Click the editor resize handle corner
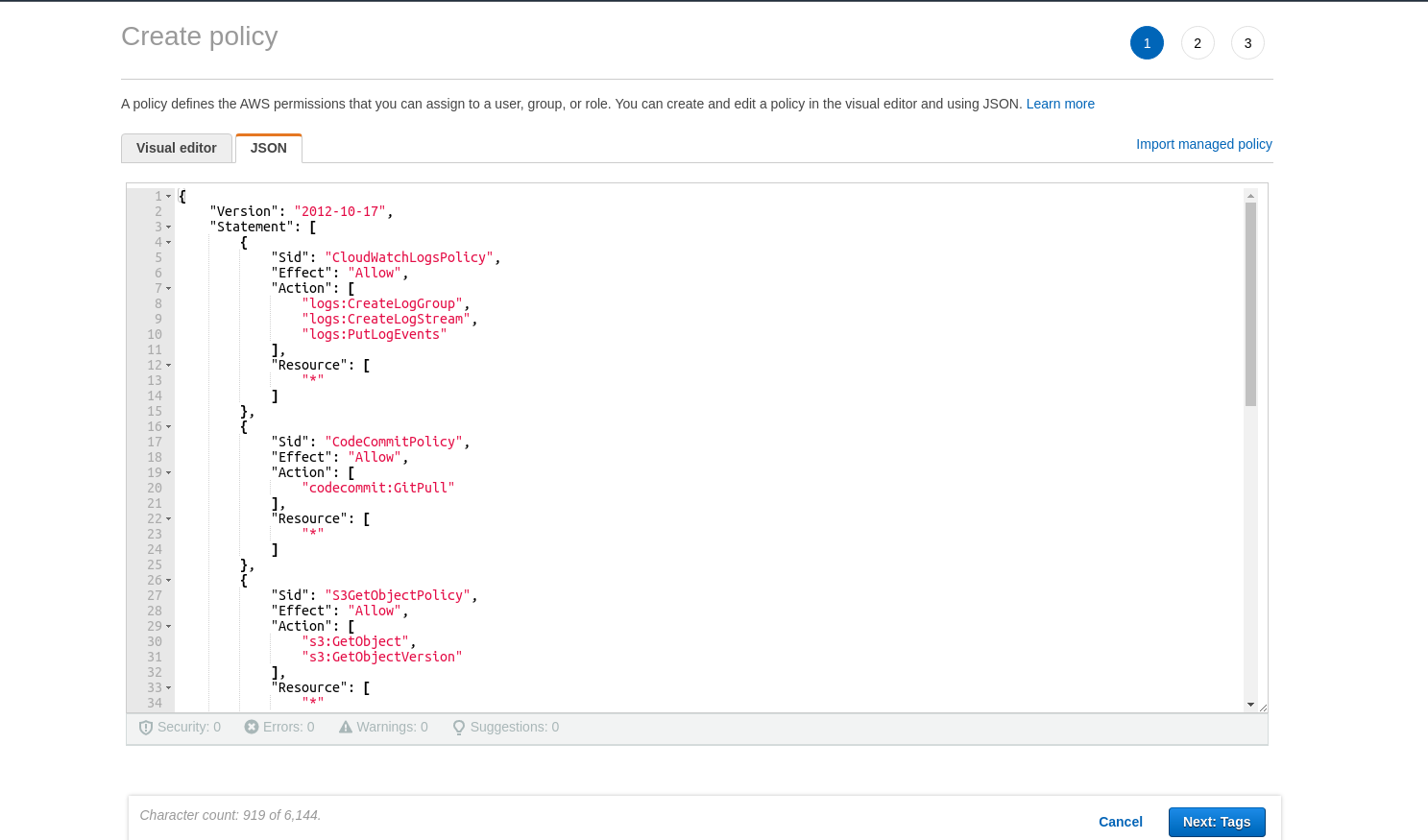The image size is (1428, 840). [x=1263, y=708]
